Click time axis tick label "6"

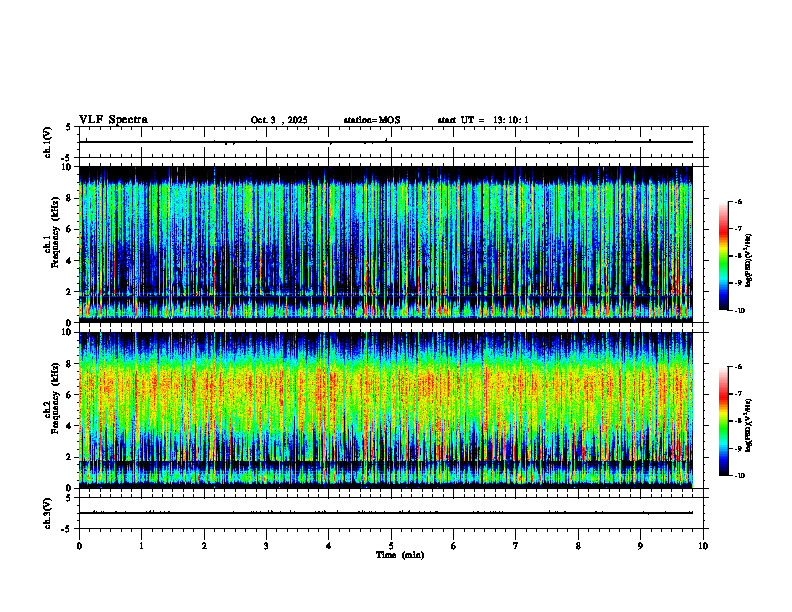click(454, 546)
